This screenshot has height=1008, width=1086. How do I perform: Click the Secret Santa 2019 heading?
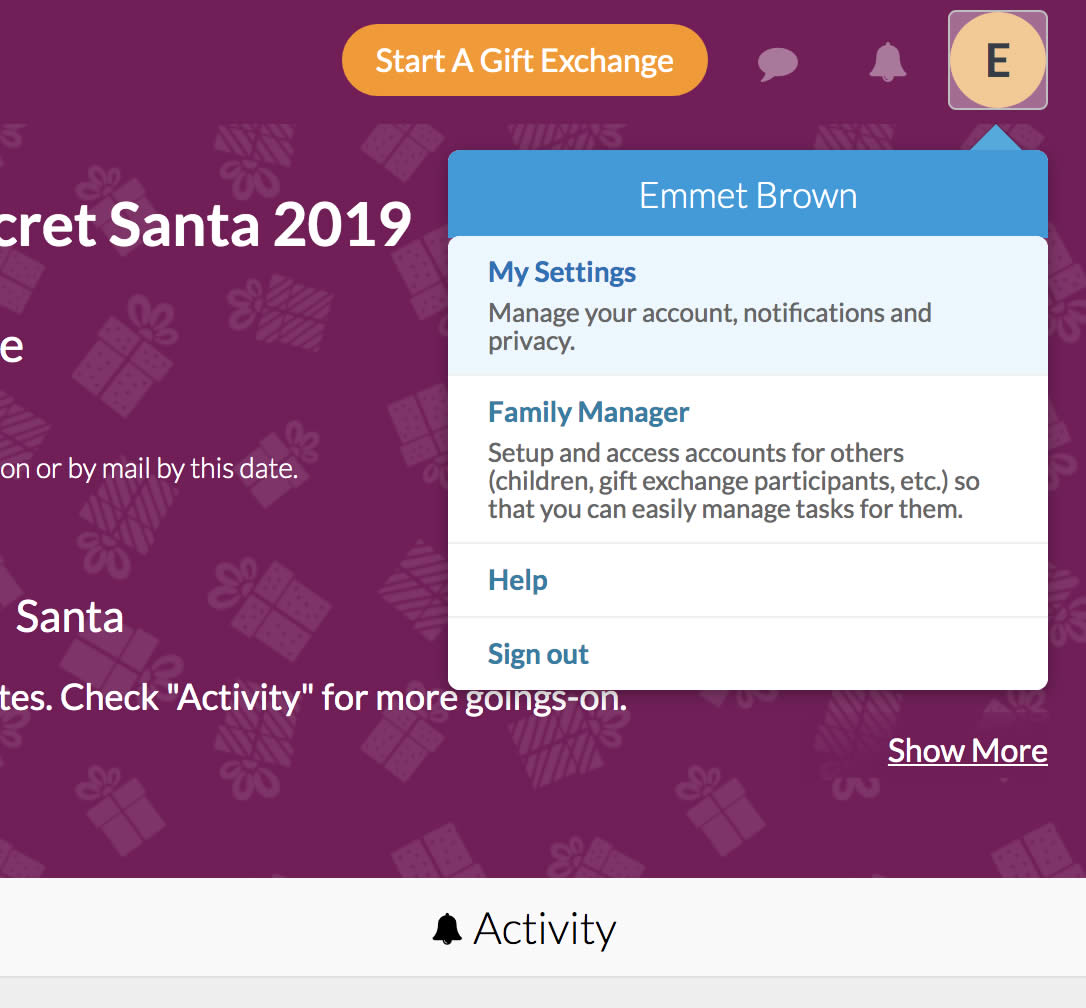tap(205, 225)
